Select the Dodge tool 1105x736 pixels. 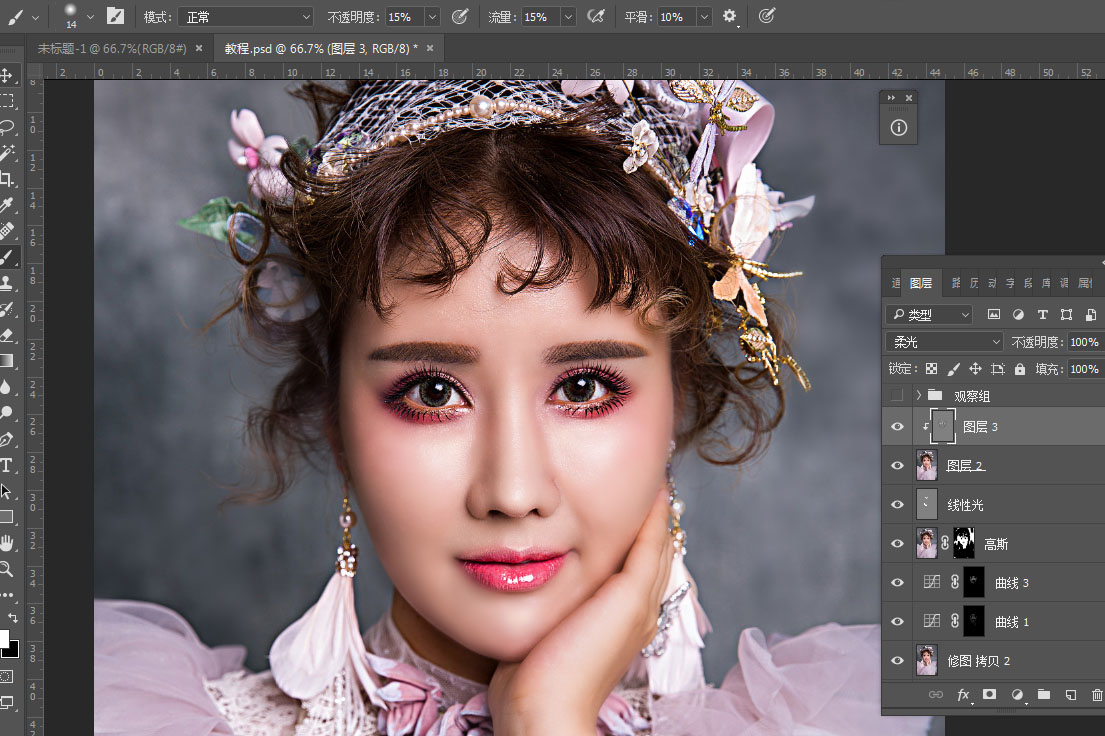click(x=7, y=413)
